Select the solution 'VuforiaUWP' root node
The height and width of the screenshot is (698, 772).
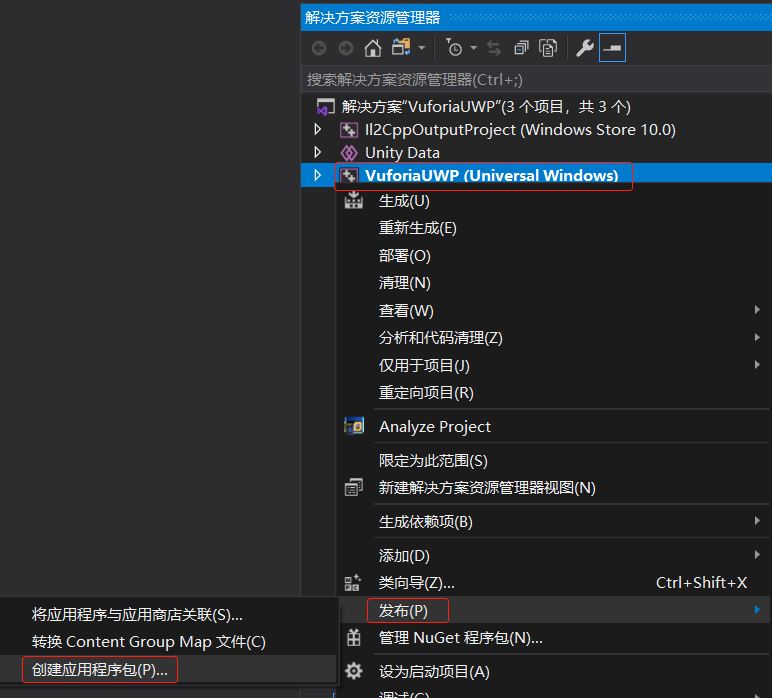[485, 107]
